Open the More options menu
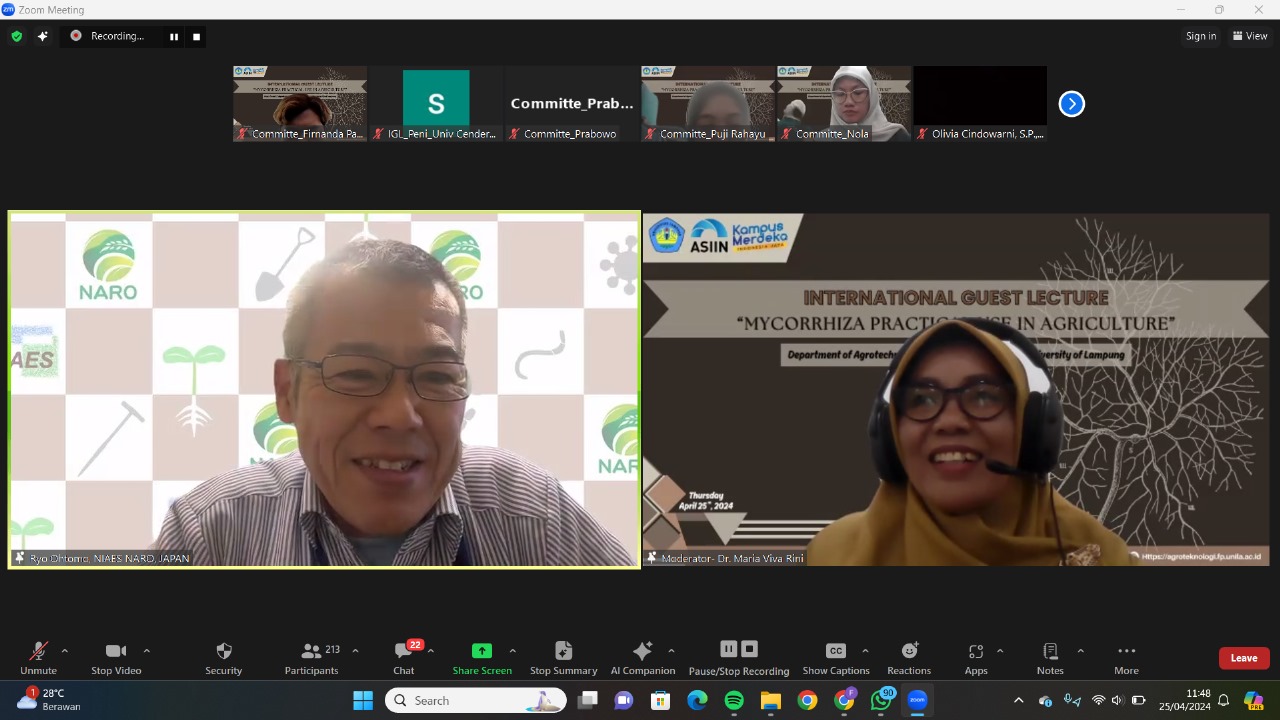Viewport: 1280px width, 720px height. pos(1126,652)
